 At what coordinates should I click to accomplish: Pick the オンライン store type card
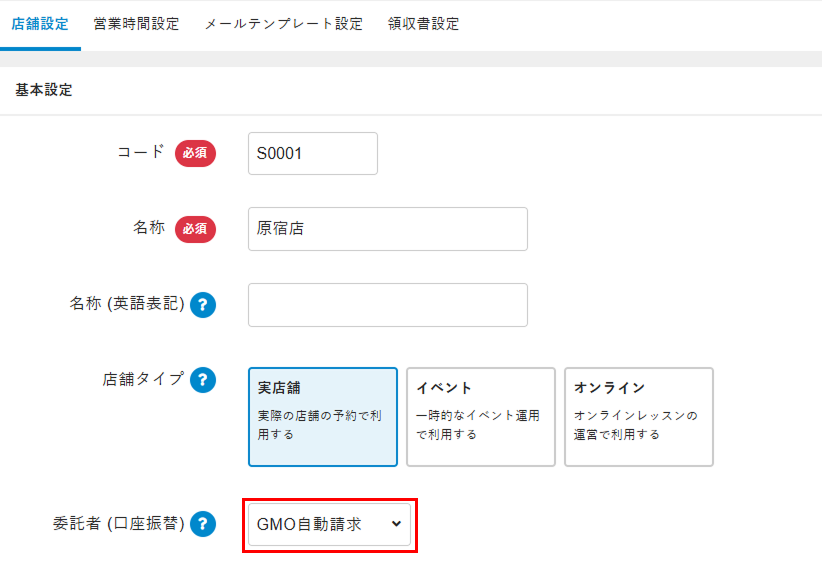pos(638,416)
